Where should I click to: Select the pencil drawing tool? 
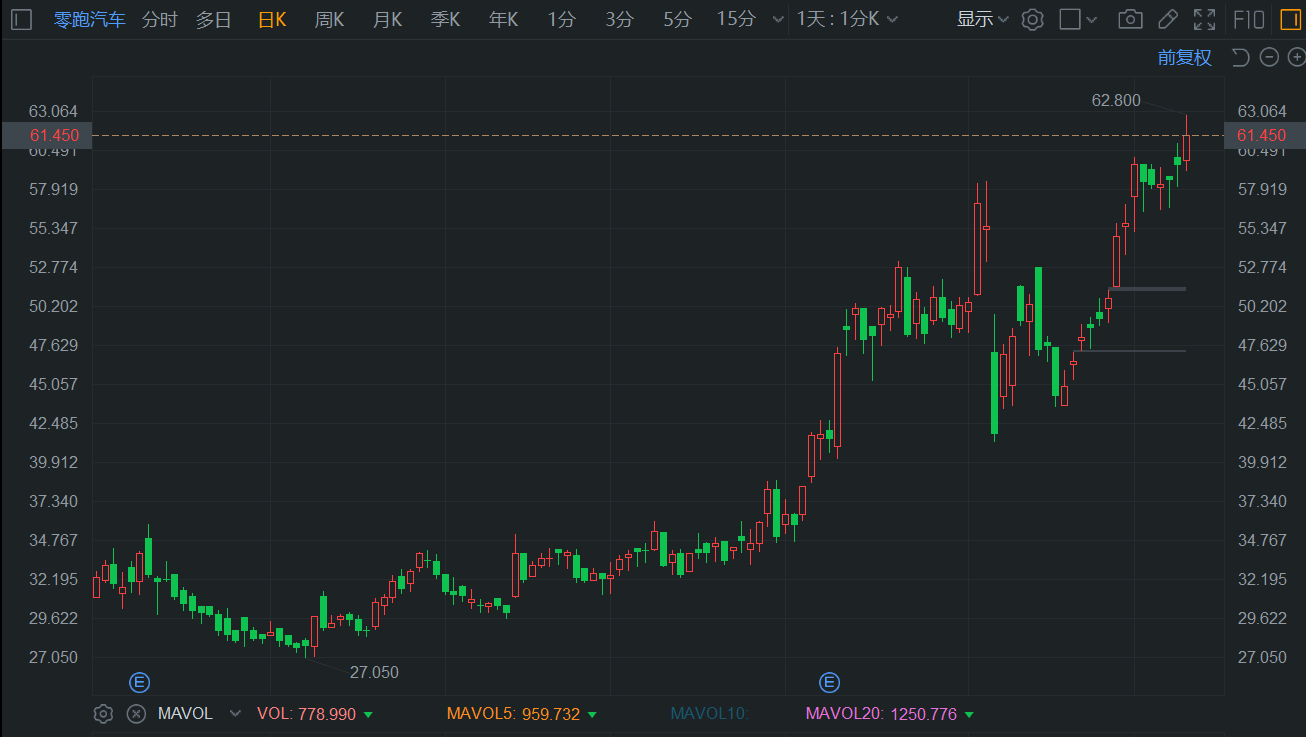point(1167,19)
